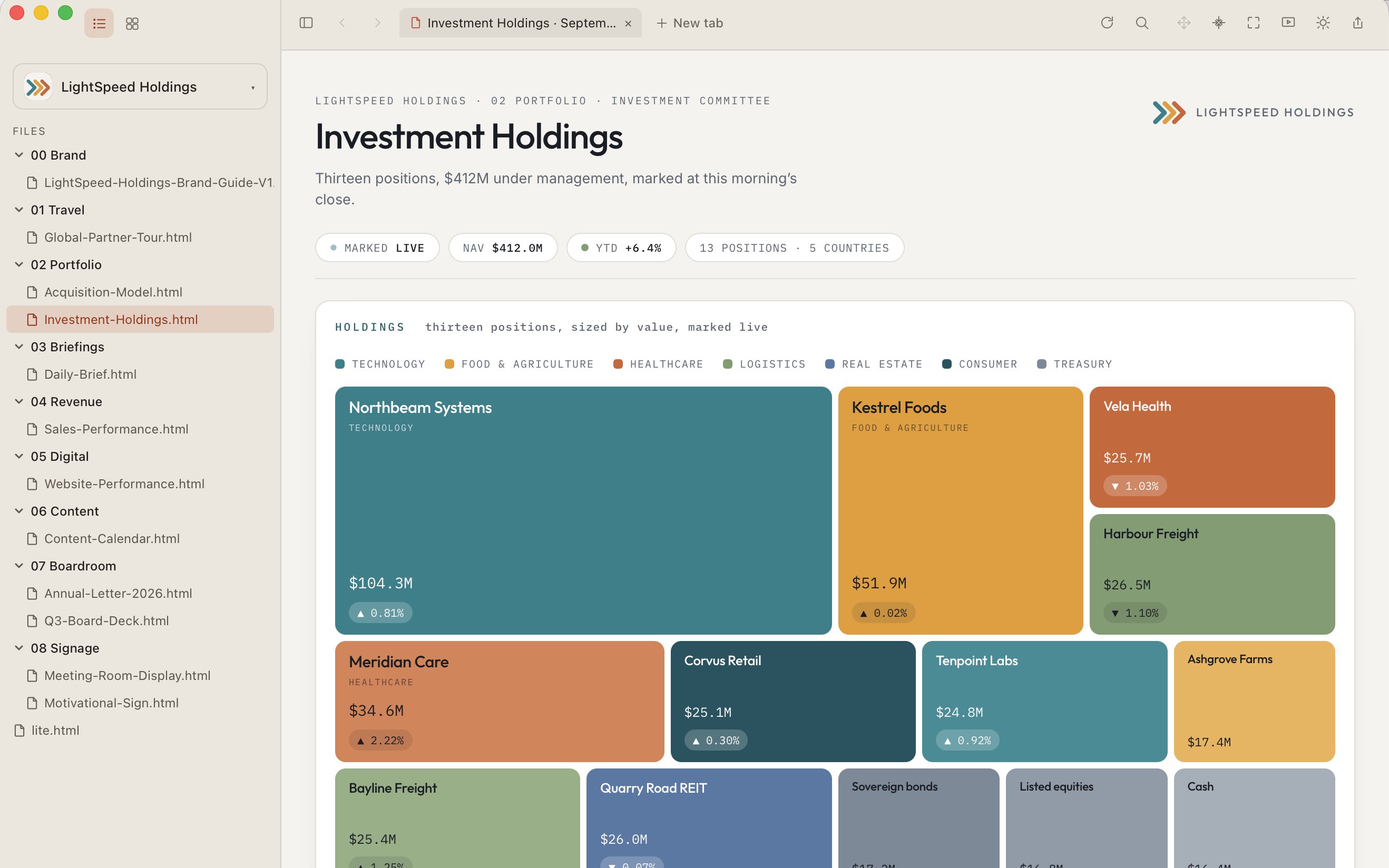
Task: Collapse the 01 Travel folder
Action: (x=19, y=210)
